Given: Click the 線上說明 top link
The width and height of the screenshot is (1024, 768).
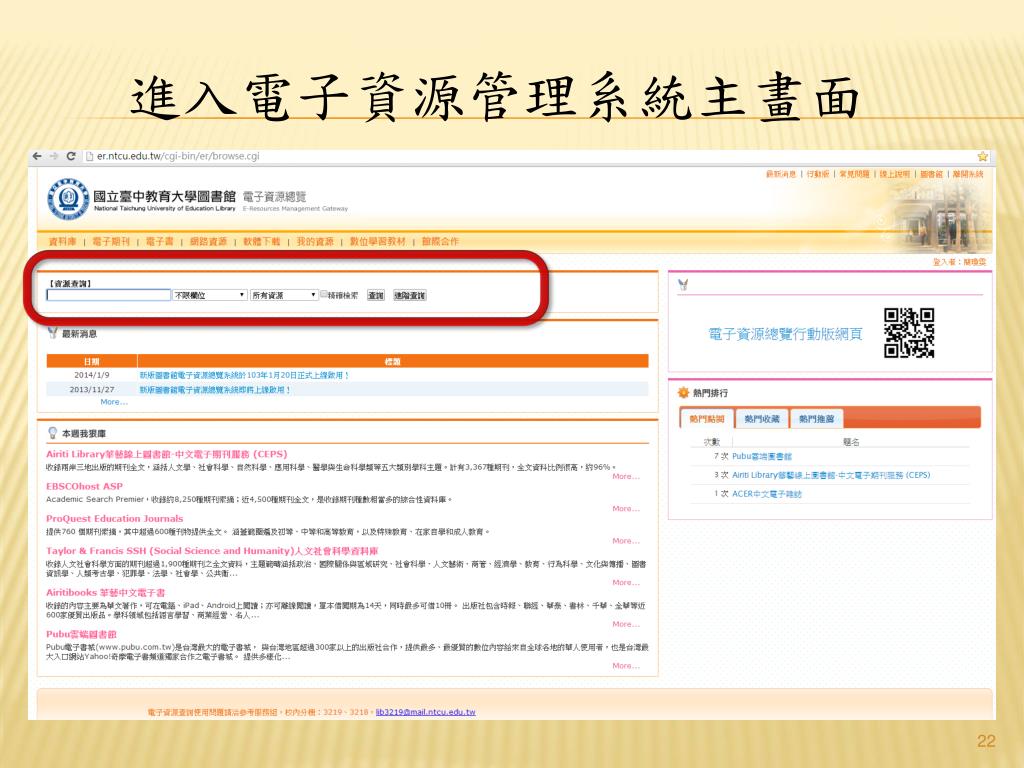Looking at the screenshot, I should pyautogui.click(x=894, y=174).
